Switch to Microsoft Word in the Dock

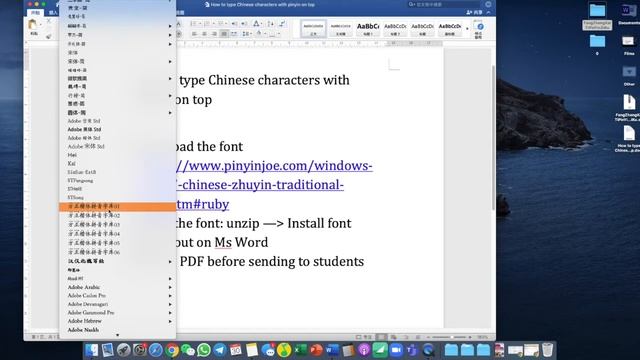332,350
